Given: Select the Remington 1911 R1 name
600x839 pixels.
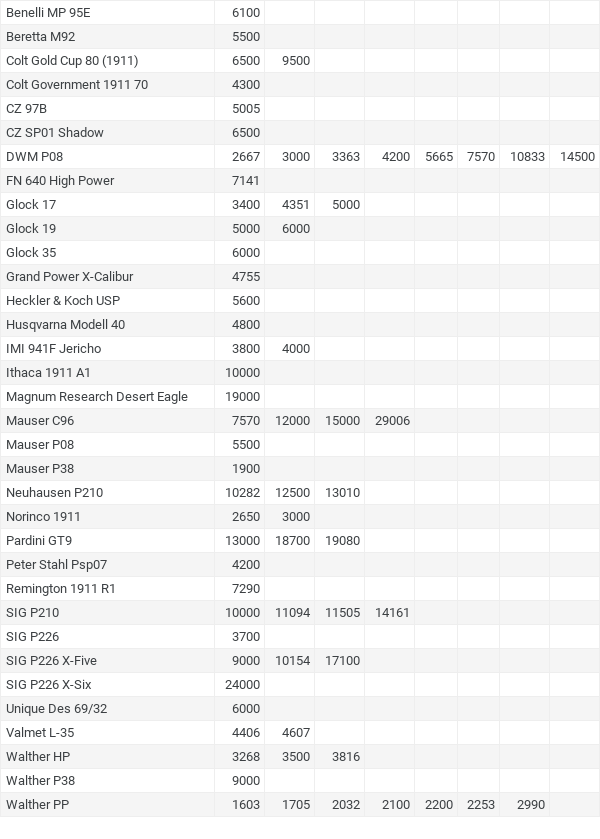Looking at the screenshot, I should 61,589.
